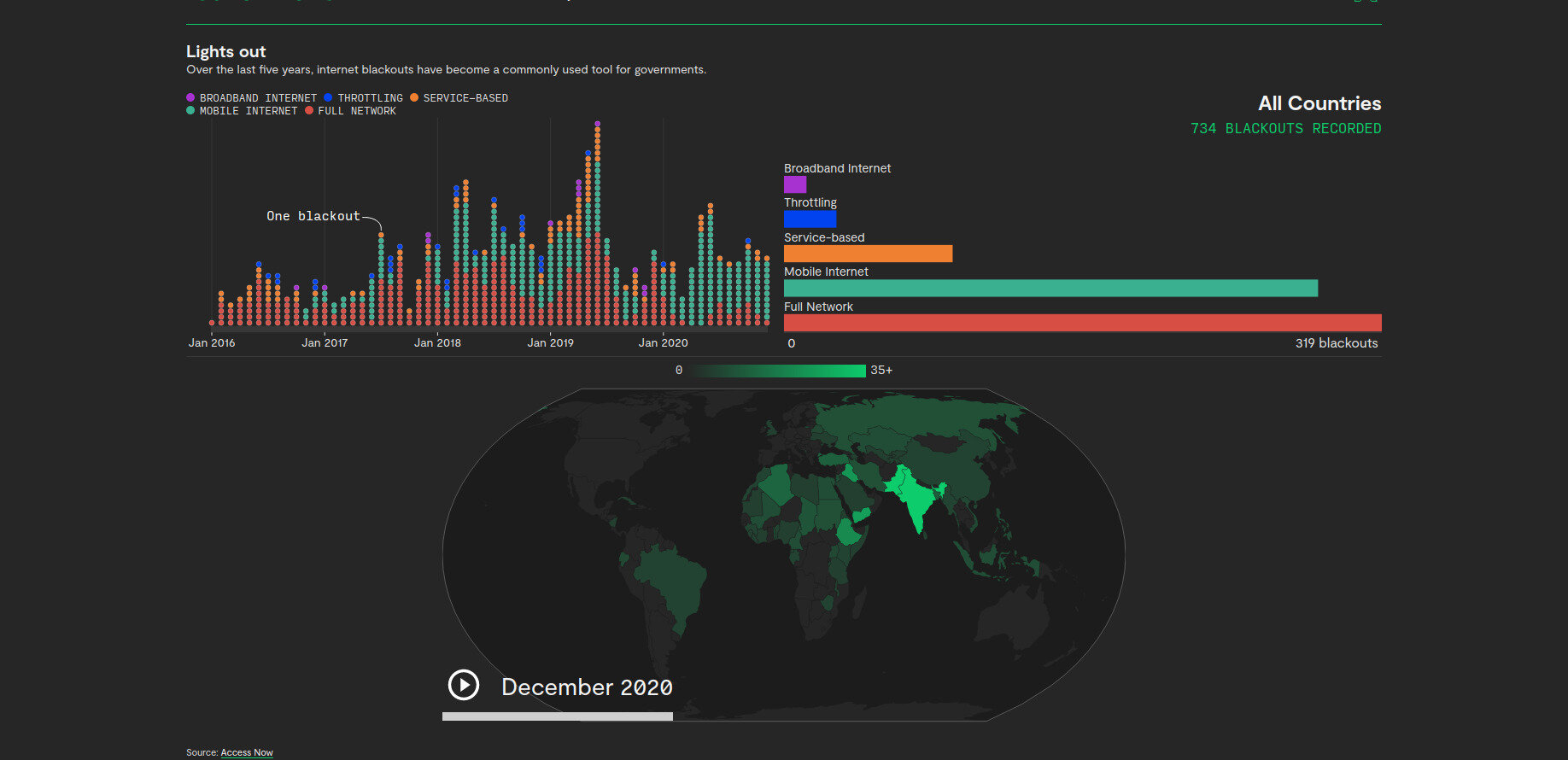Click the green Mobile Internet legend dot
The width and height of the screenshot is (1568, 760).
point(190,111)
